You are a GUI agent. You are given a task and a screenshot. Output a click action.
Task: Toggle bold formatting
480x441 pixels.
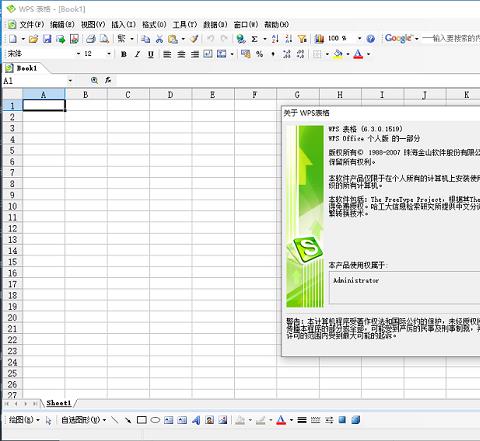point(124,54)
